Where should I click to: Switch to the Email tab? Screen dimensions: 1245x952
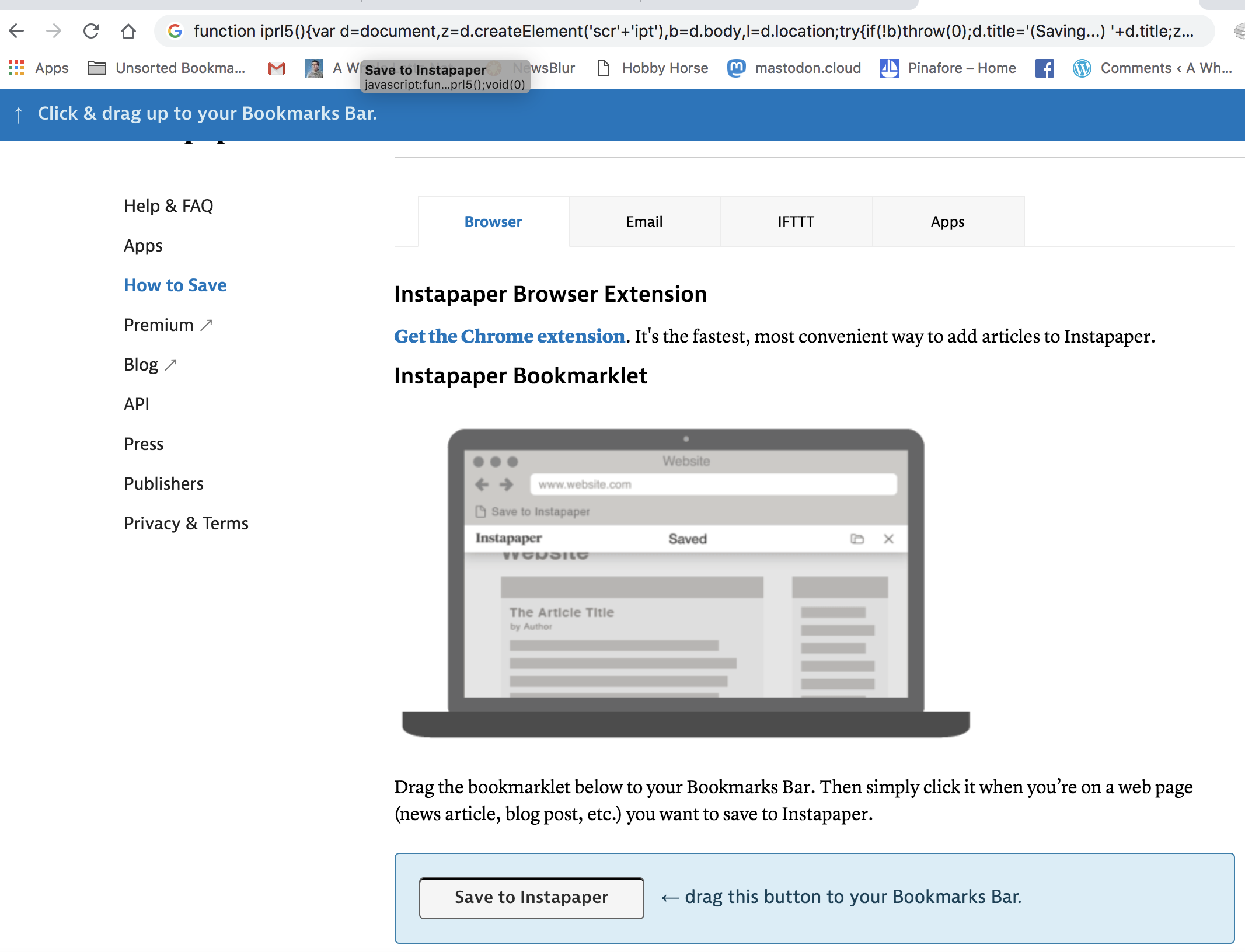644,221
